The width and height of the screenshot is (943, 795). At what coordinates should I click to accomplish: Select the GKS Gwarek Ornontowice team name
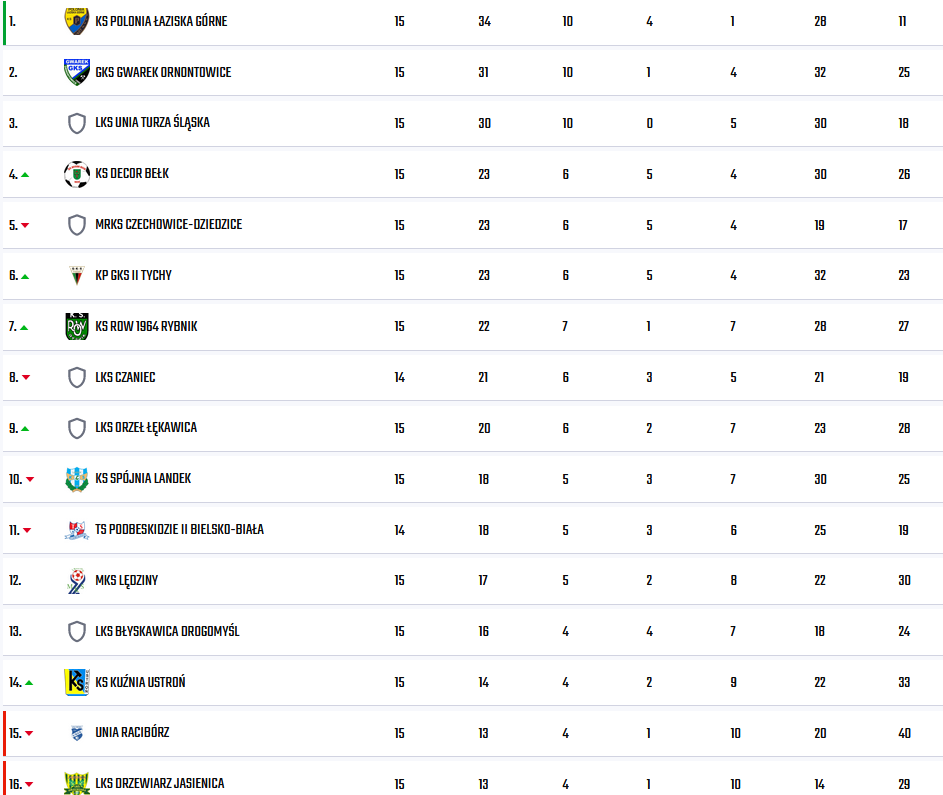click(x=163, y=72)
